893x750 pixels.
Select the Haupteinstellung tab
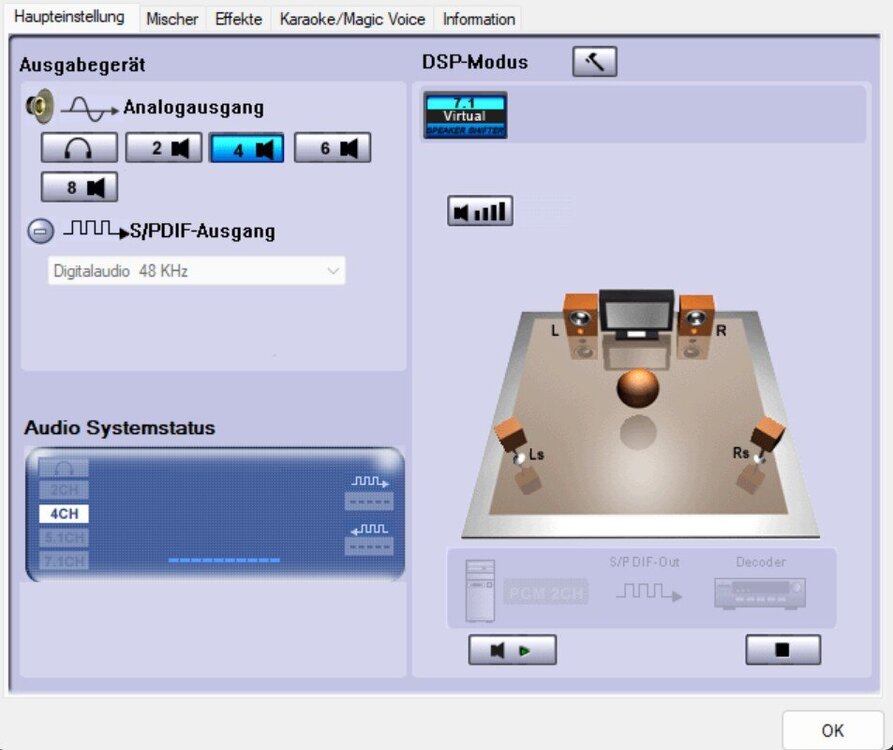pyautogui.click(x=69, y=17)
